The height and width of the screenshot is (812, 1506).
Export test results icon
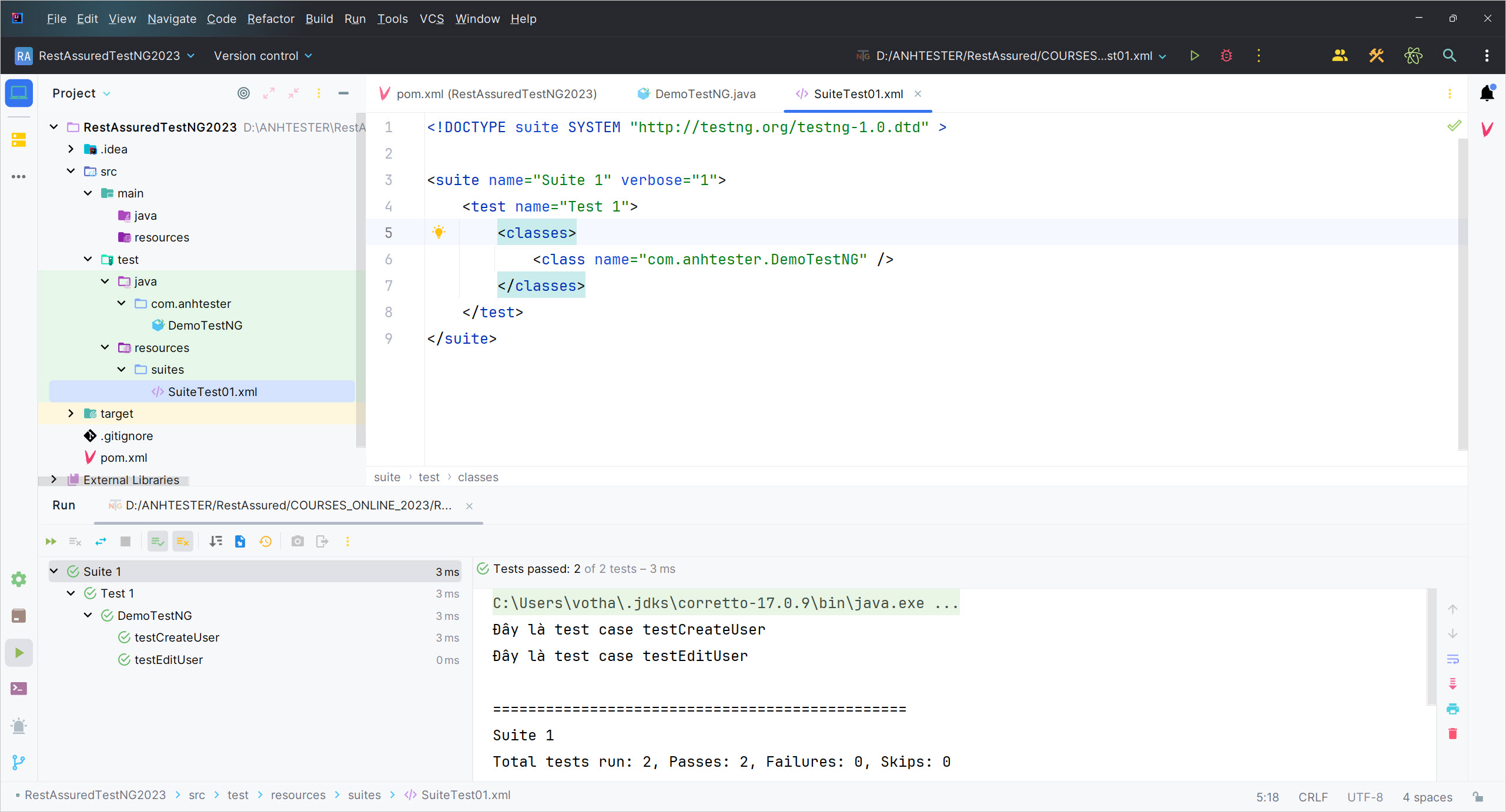point(322,541)
